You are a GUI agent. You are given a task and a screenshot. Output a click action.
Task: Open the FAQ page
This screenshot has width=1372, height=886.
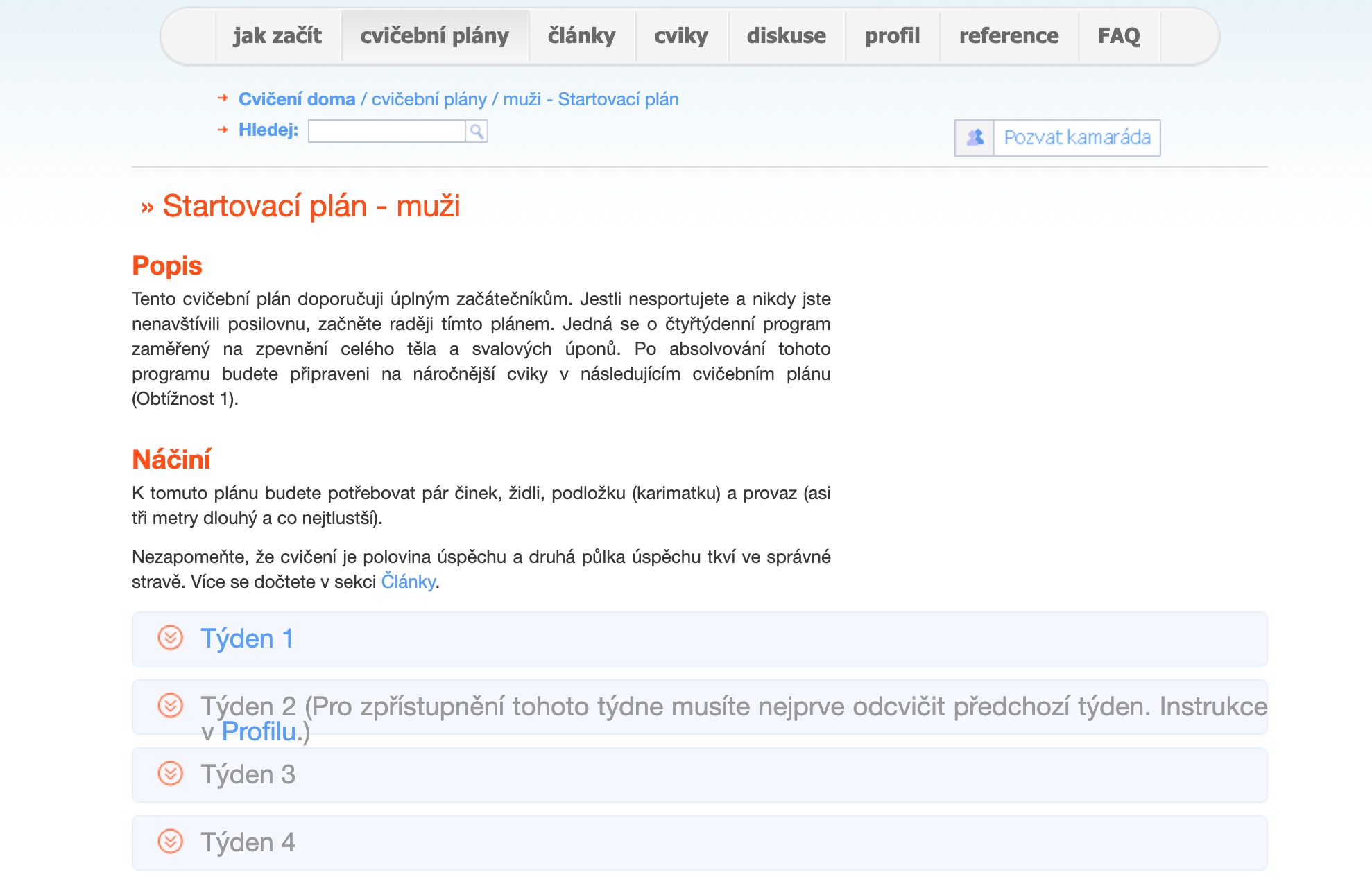tap(1118, 36)
